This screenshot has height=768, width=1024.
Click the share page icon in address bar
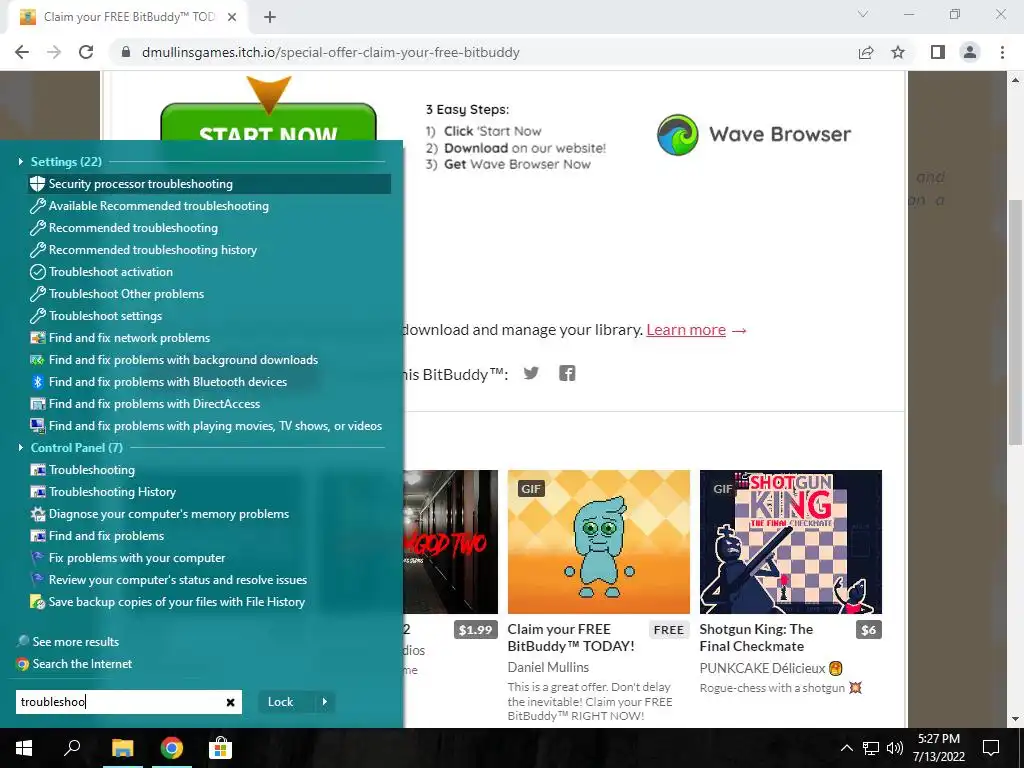(866, 52)
